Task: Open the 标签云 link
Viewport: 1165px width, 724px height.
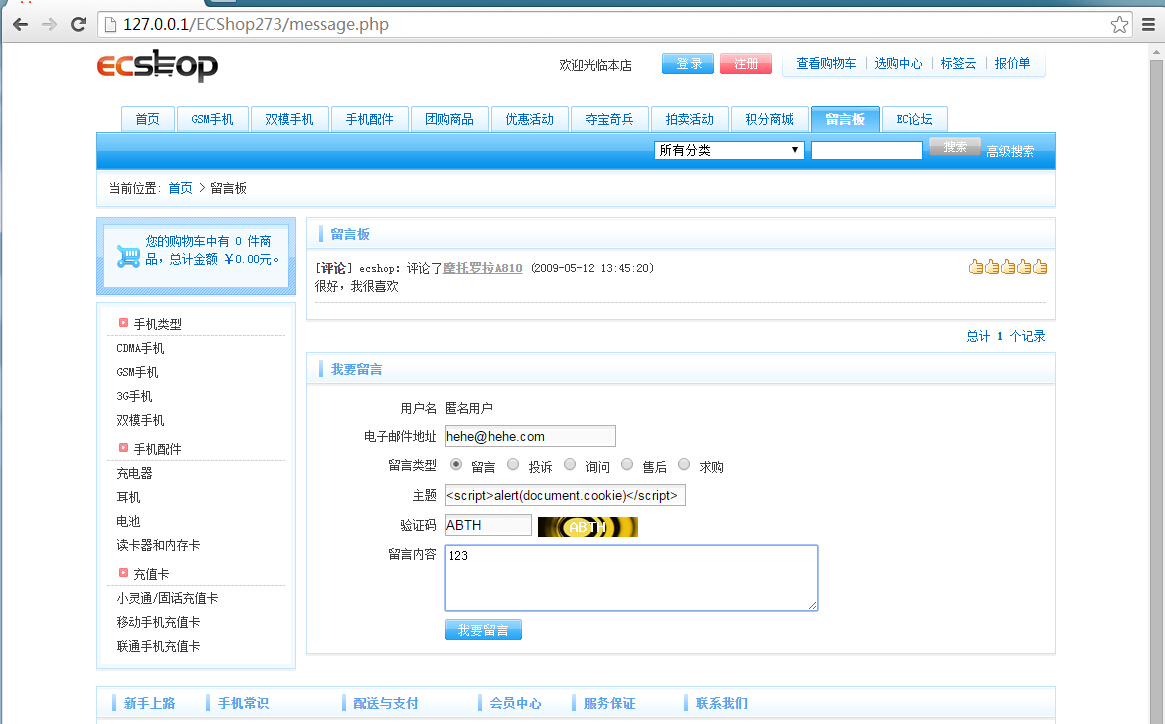Action: (x=958, y=63)
